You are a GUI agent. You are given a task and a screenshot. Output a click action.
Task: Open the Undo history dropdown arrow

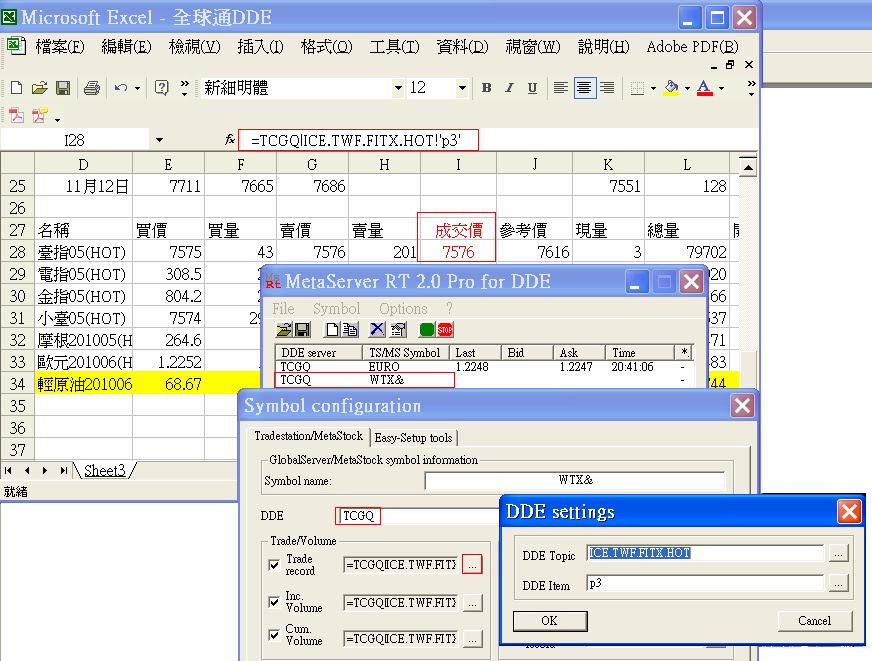click(137, 88)
